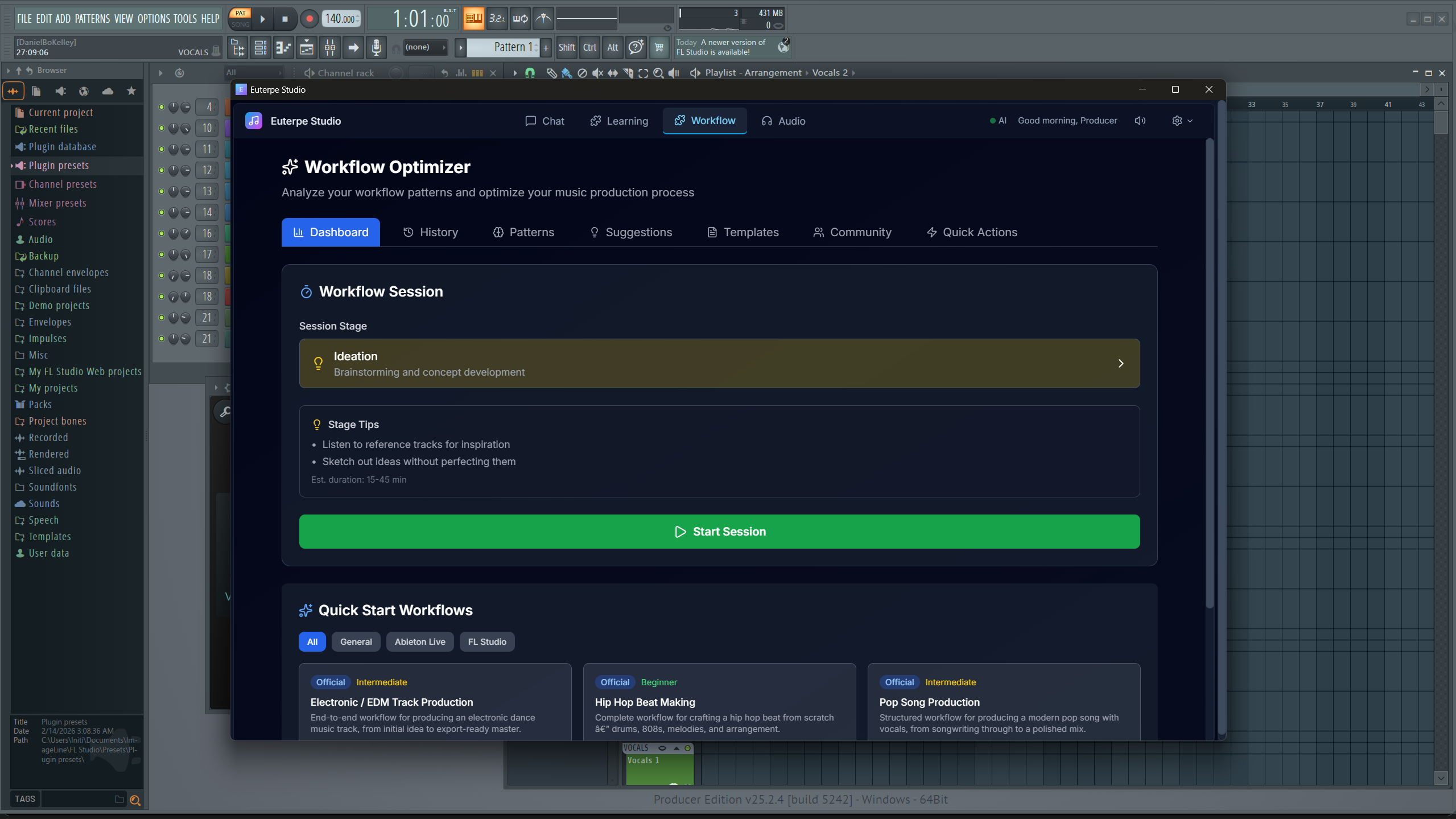Open the Suggestions tab

click(x=631, y=232)
